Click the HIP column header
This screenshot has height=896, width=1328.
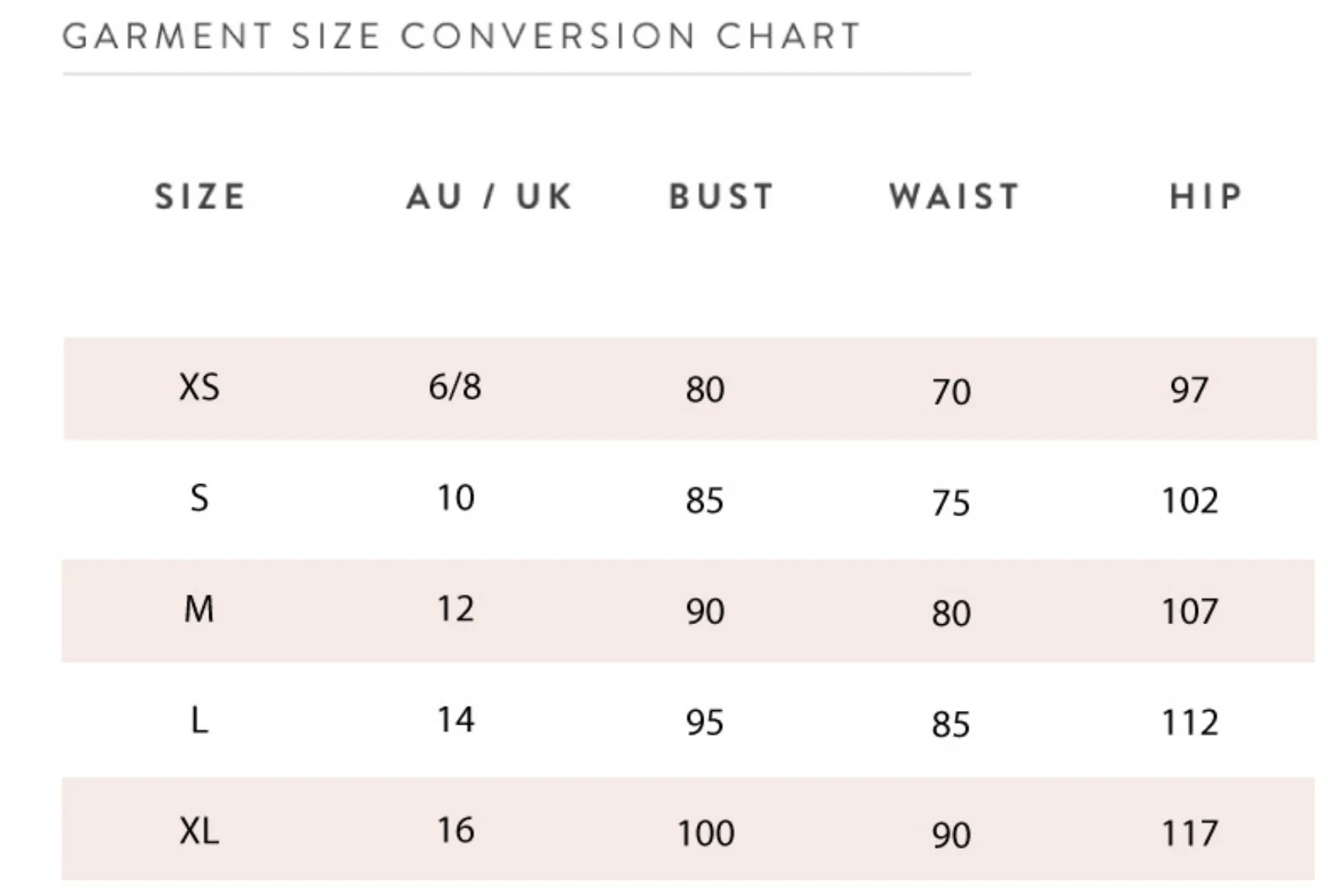tap(1206, 196)
